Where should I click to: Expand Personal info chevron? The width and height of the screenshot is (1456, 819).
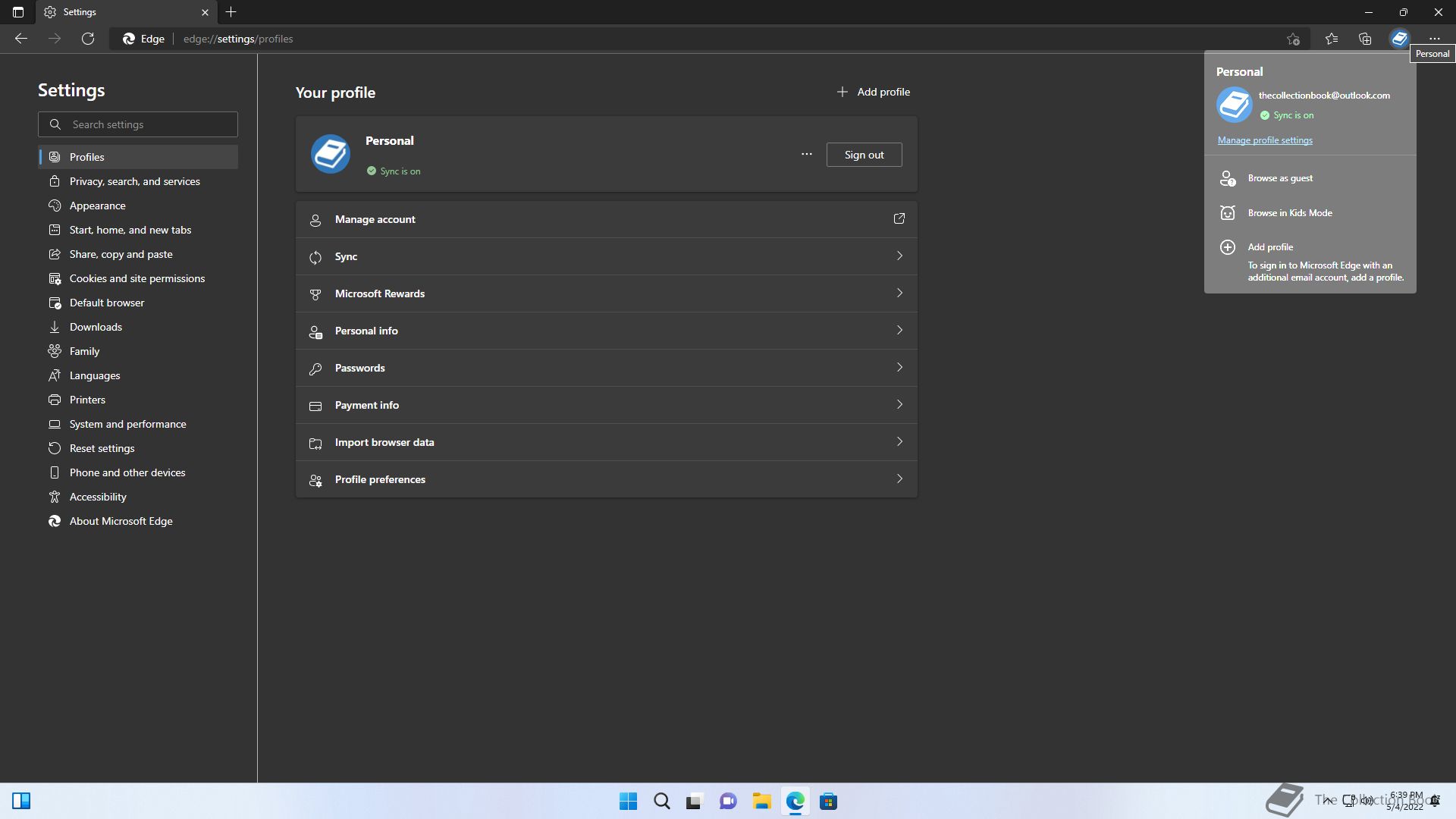(x=899, y=331)
